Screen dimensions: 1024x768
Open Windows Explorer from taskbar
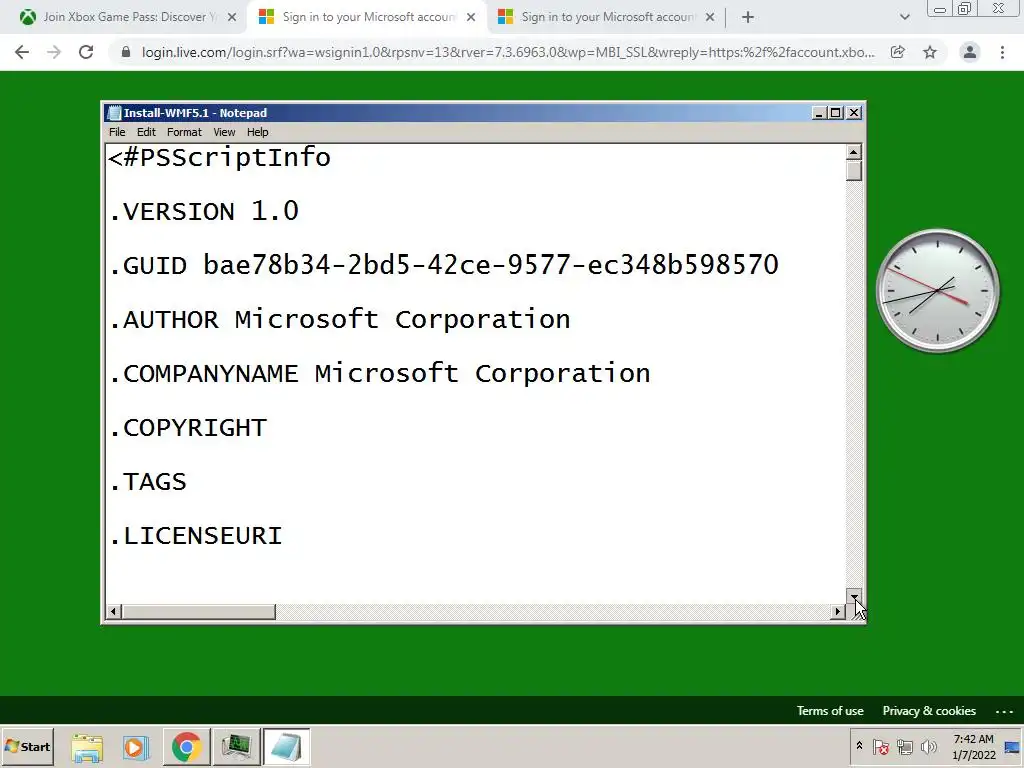click(x=87, y=747)
